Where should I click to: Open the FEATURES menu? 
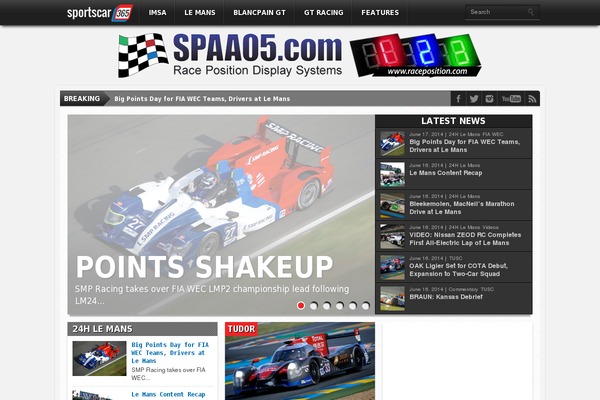click(x=380, y=13)
